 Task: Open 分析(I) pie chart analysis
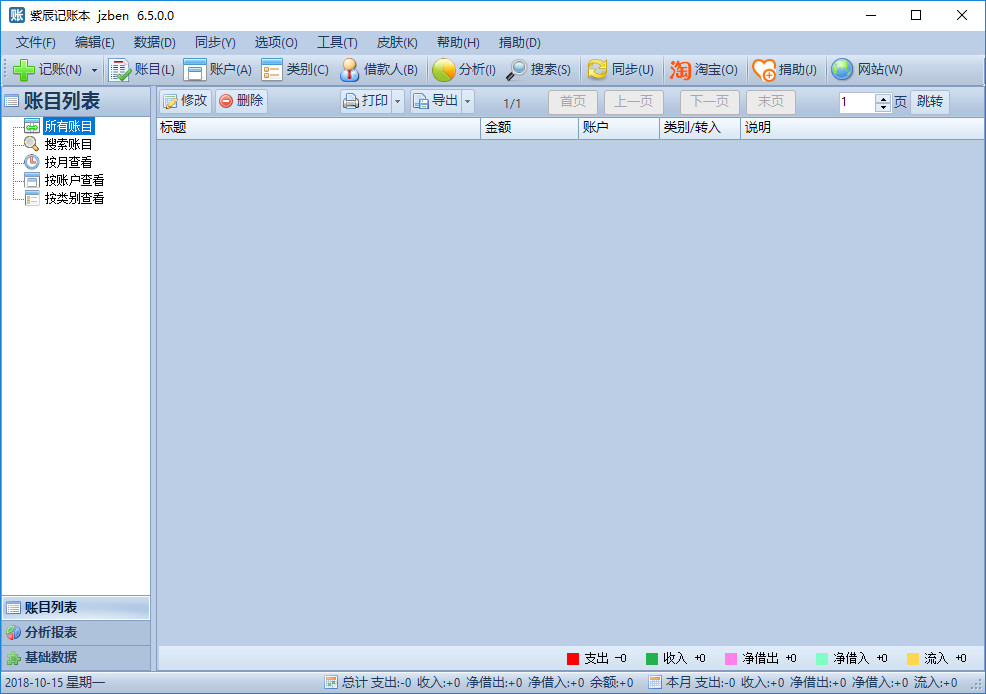point(464,70)
